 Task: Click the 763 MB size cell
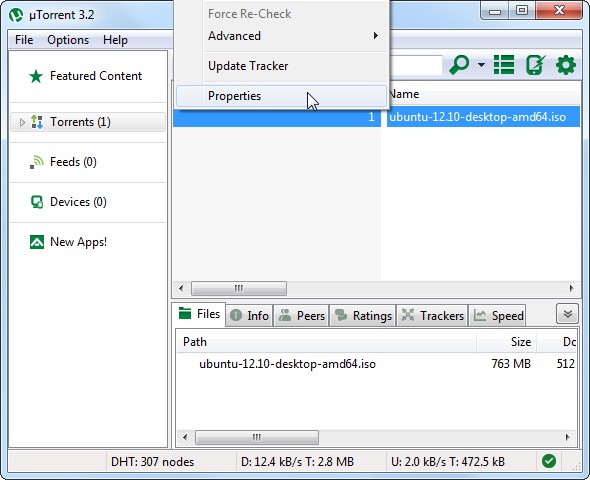pos(511,364)
